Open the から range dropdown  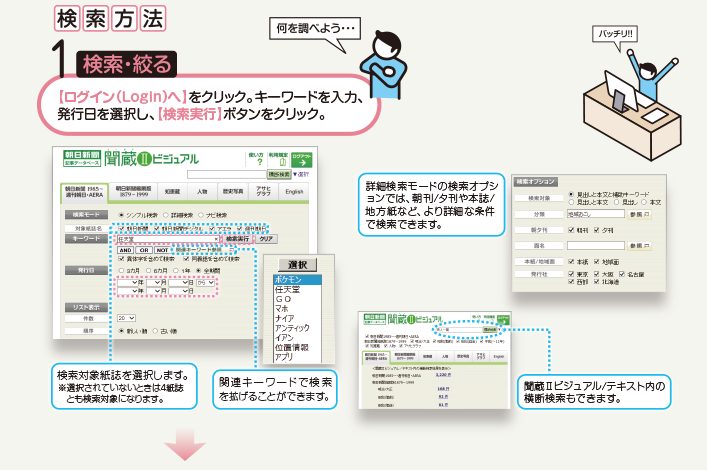(205, 282)
